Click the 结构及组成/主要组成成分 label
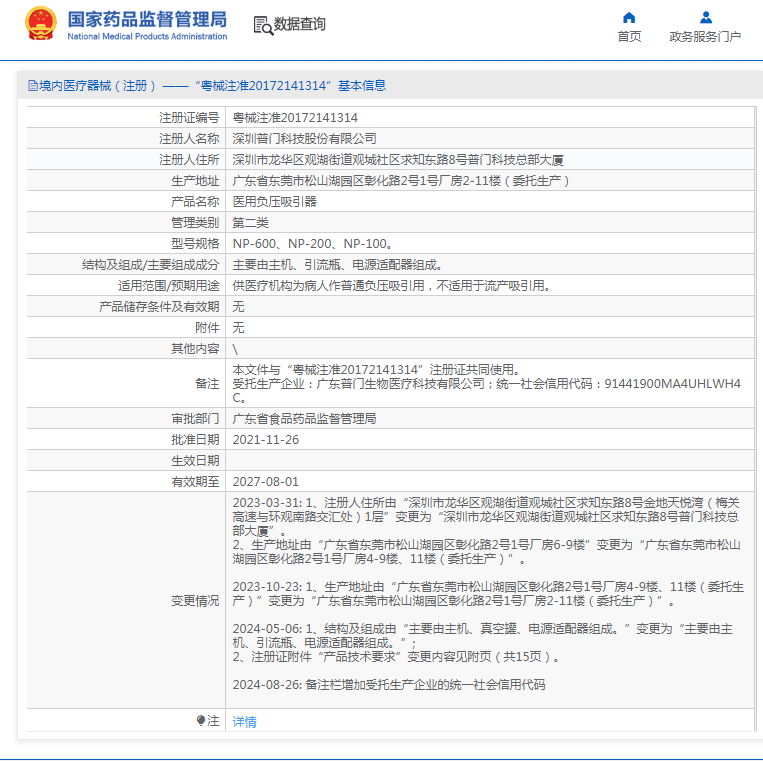Viewport: 763px width, 761px height. (151, 265)
